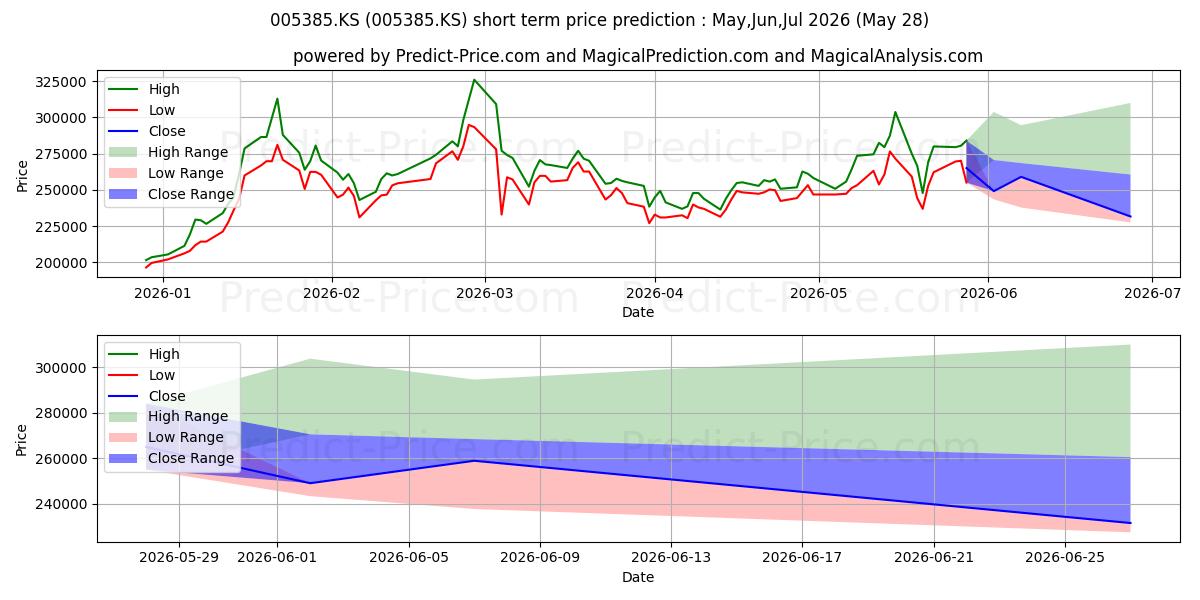Image resolution: width=1200 pixels, height=600 pixels.
Task: Click the 2026-04 tick label on the date axis
Action: point(653,294)
